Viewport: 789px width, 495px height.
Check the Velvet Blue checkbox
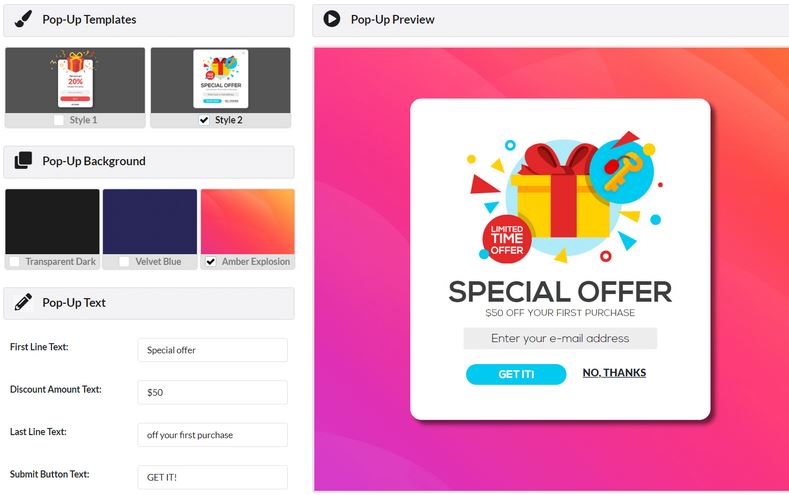pyautogui.click(x=124, y=262)
